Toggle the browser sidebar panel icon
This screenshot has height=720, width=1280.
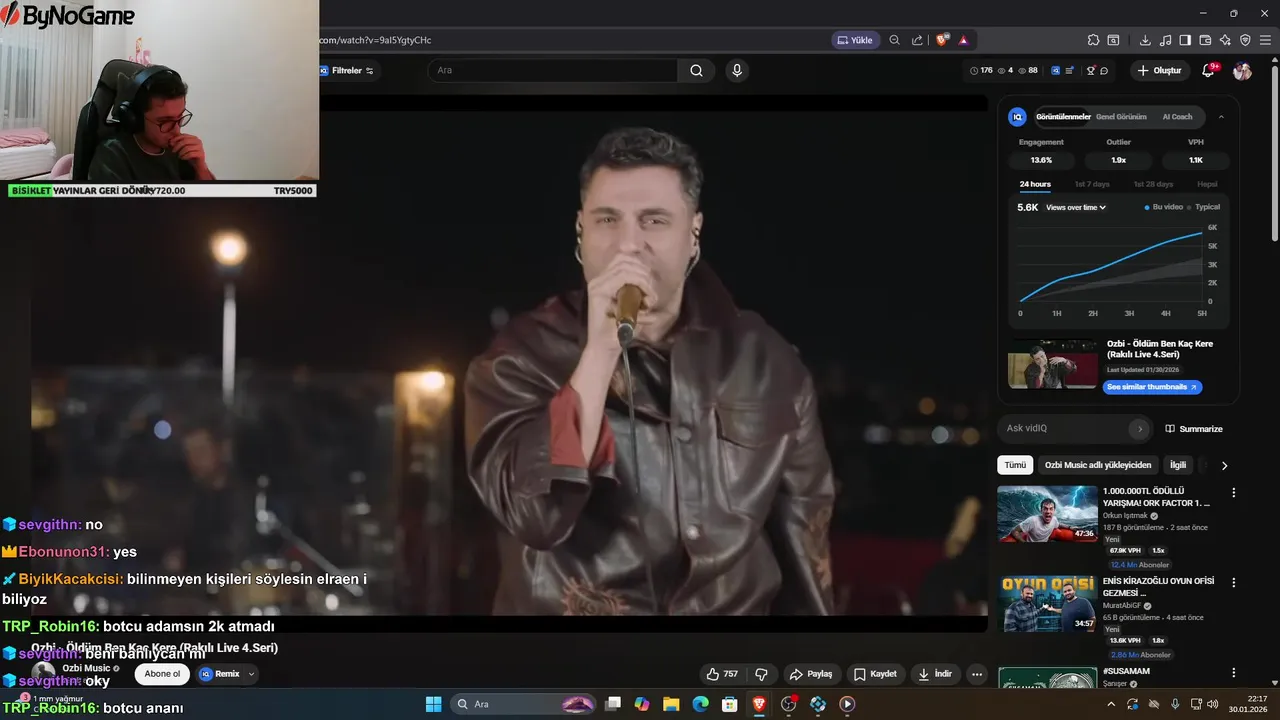coord(1185,40)
